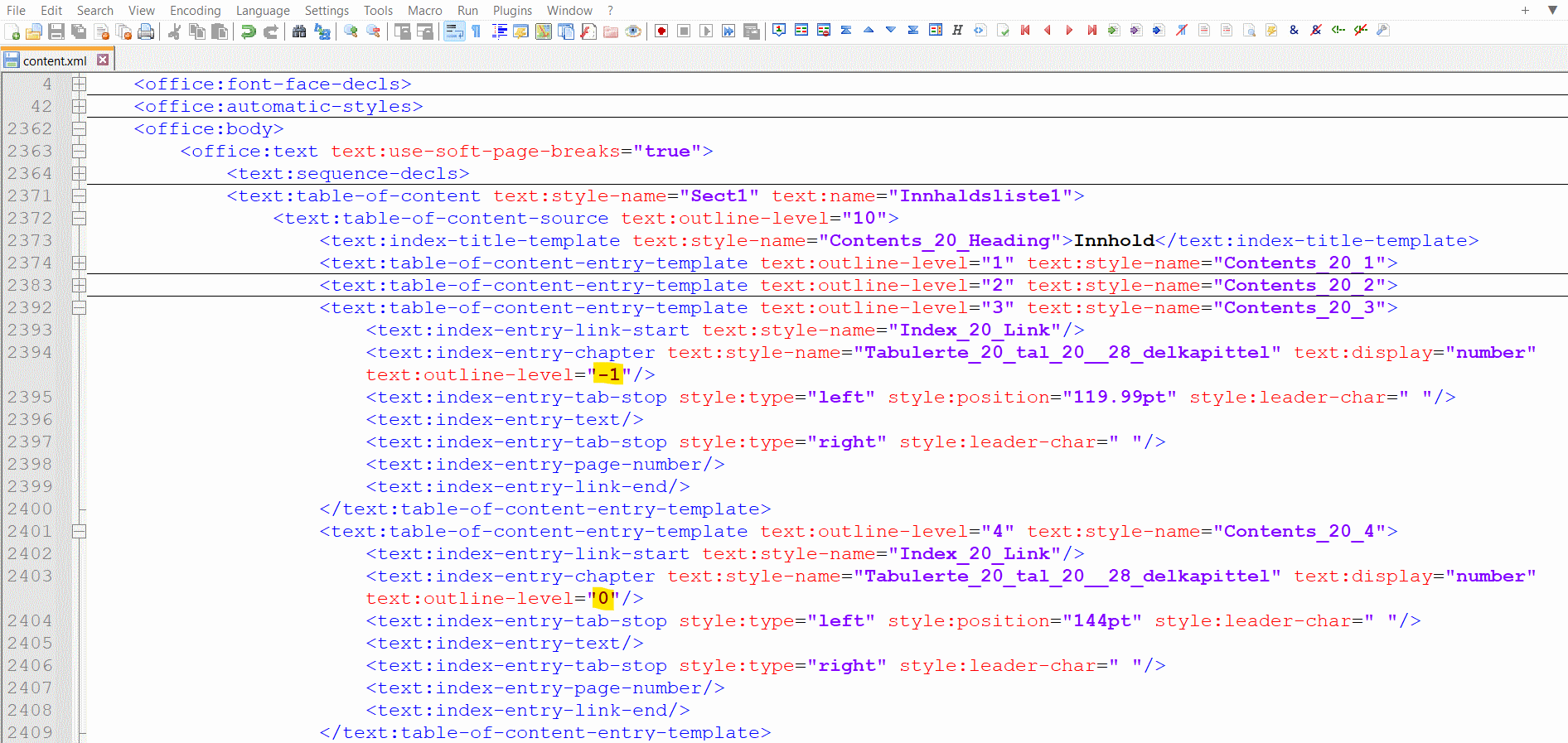Screen dimensions: 1568x743
Task: Expand the outline-level 1 entry template fold
Action: pyautogui.click(x=79, y=263)
